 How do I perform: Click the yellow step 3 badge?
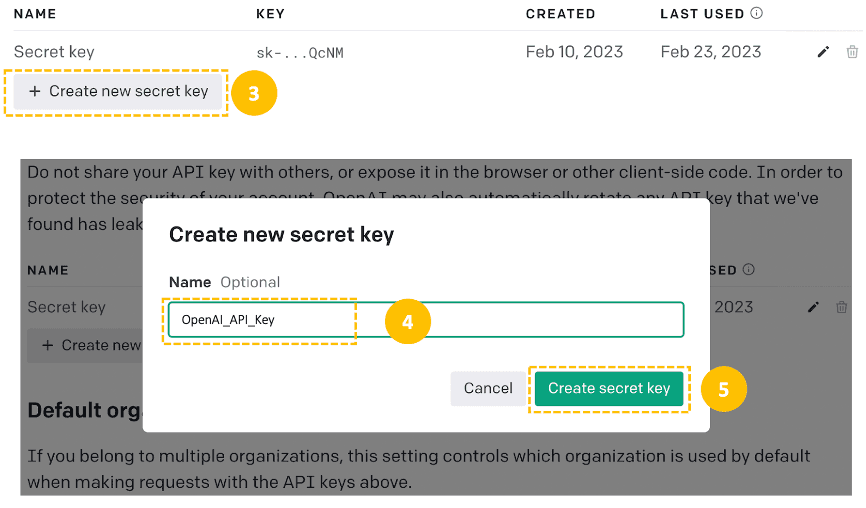pos(254,93)
